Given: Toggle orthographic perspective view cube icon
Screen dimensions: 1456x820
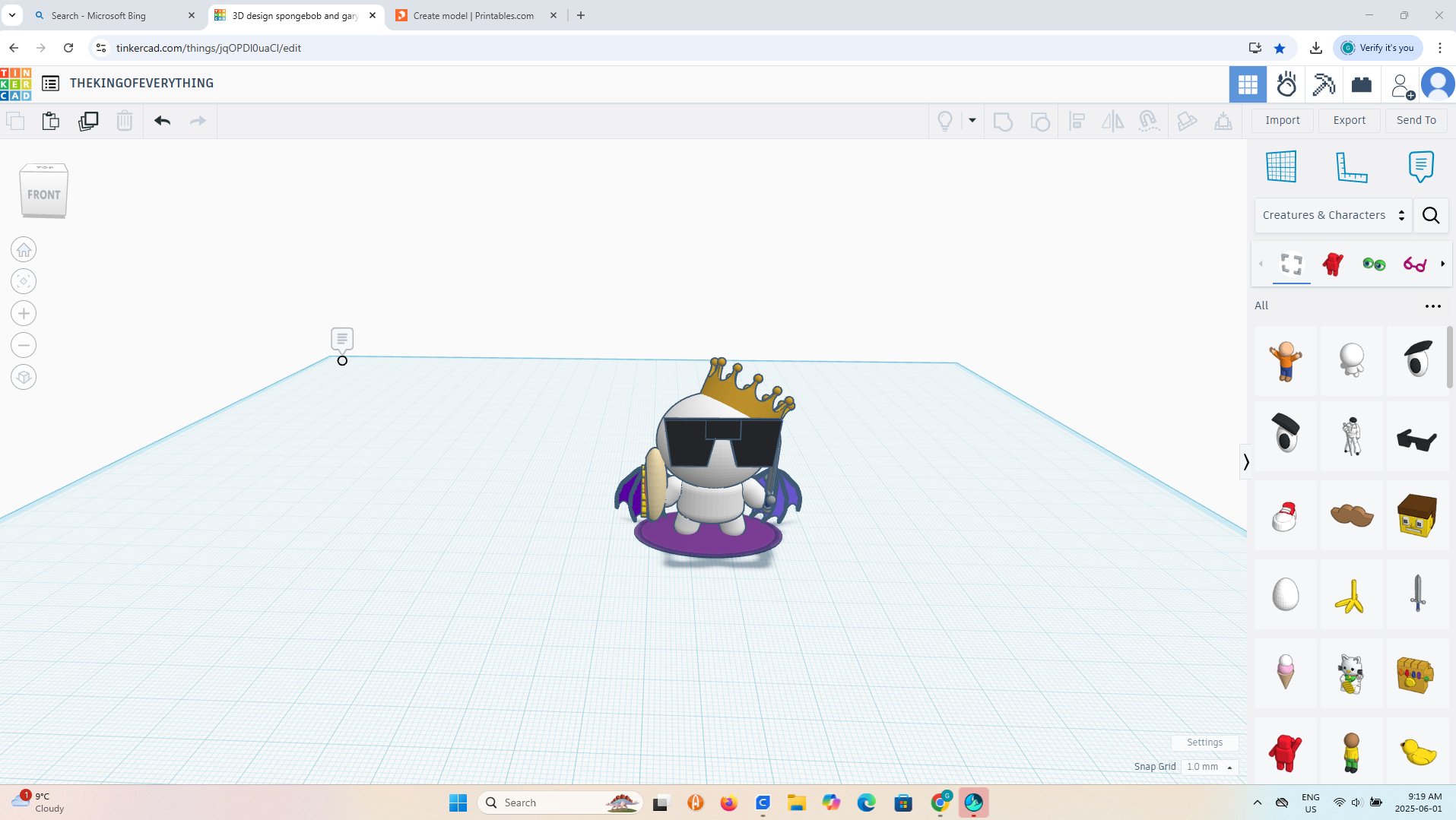Looking at the screenshot, I should [x=24, y=377].
